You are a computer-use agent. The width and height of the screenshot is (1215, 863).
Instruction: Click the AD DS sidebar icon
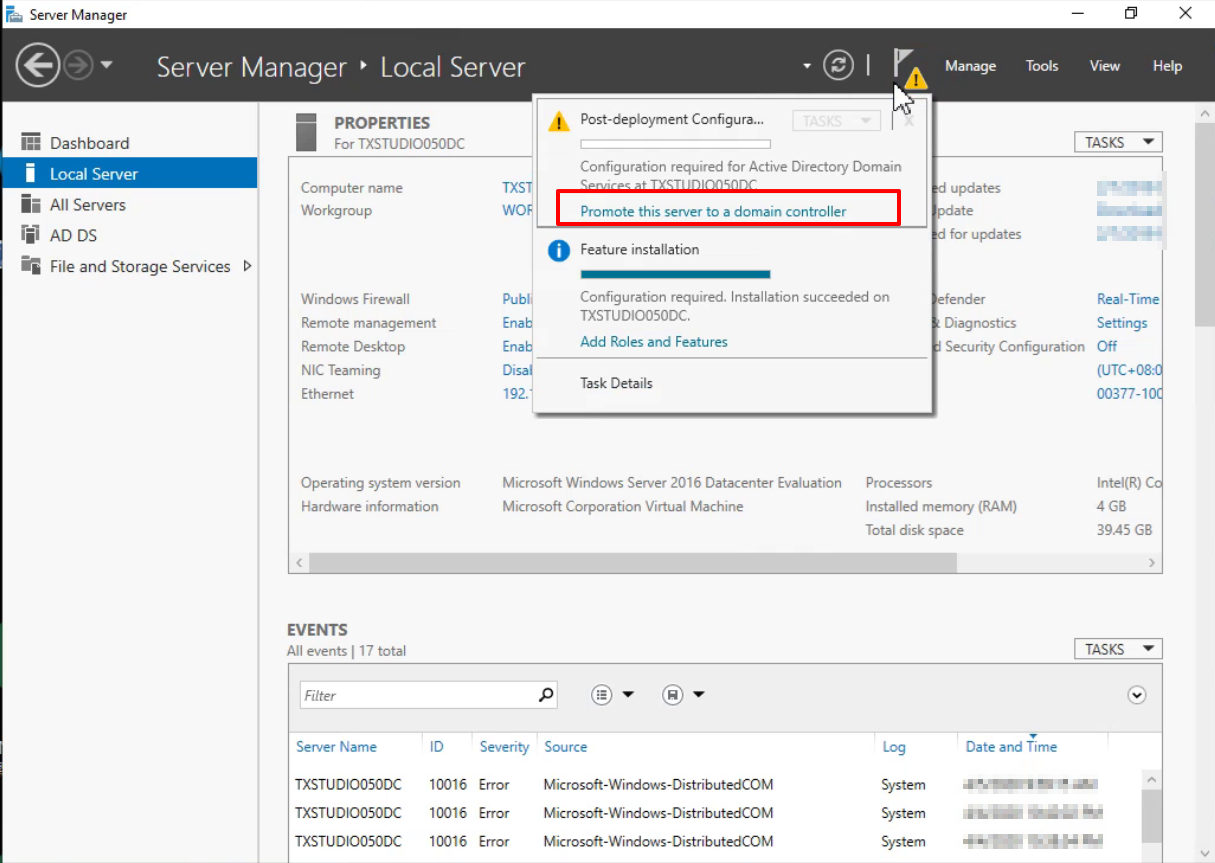31,235
